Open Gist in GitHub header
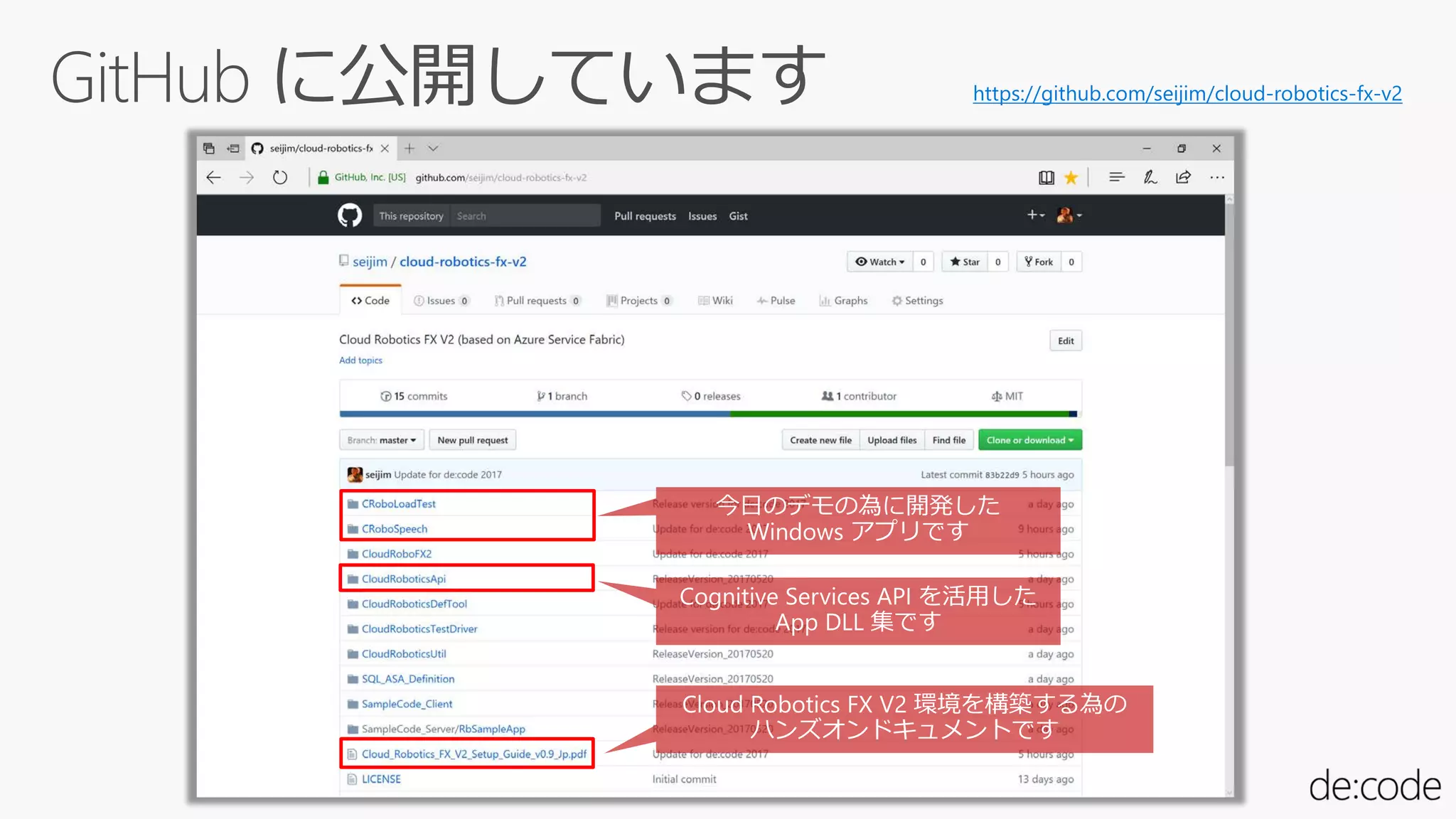This screenshot has height=819, width=1456. [x=738, y=216]
